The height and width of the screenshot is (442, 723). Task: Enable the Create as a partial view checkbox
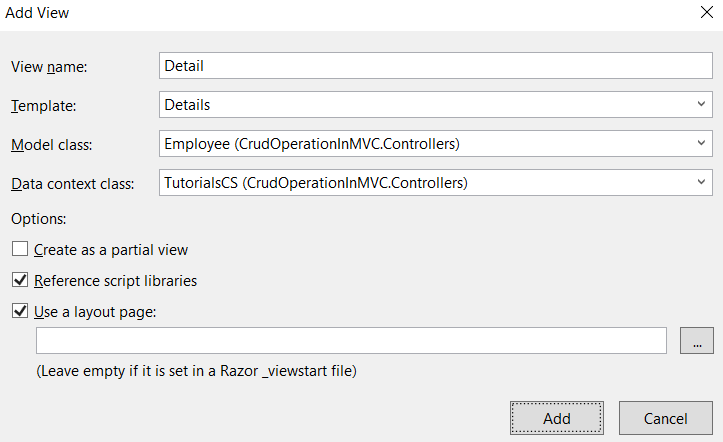point(20,249)
